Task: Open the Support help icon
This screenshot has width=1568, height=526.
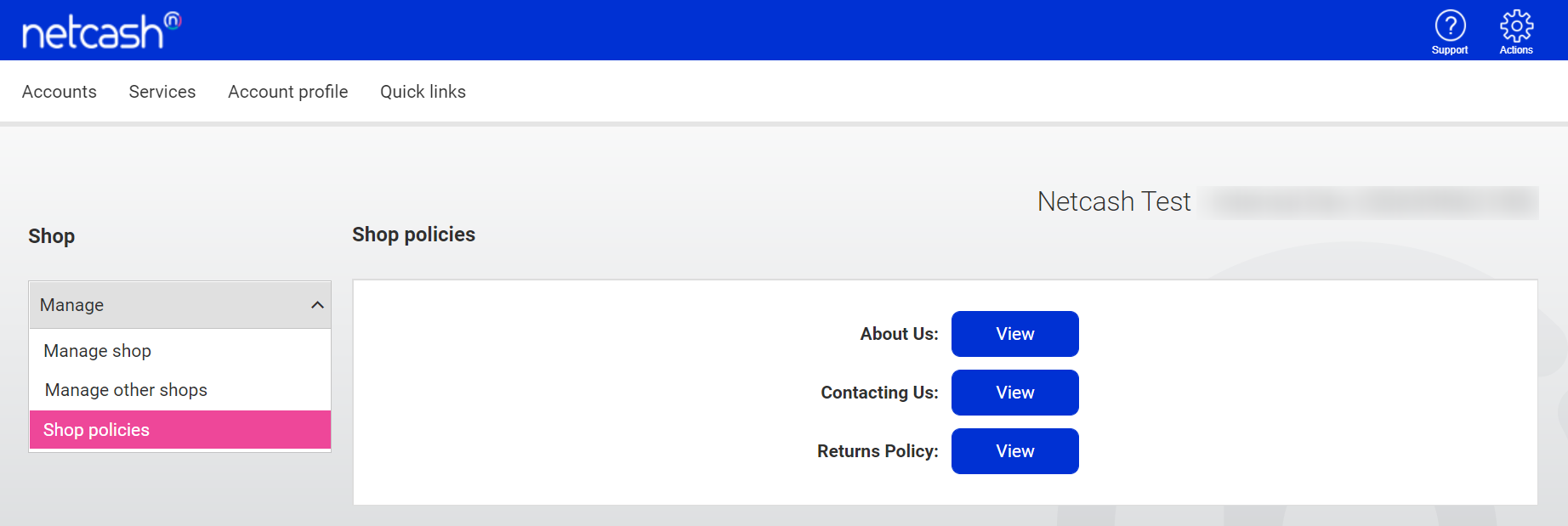Action: [1450, 25]
